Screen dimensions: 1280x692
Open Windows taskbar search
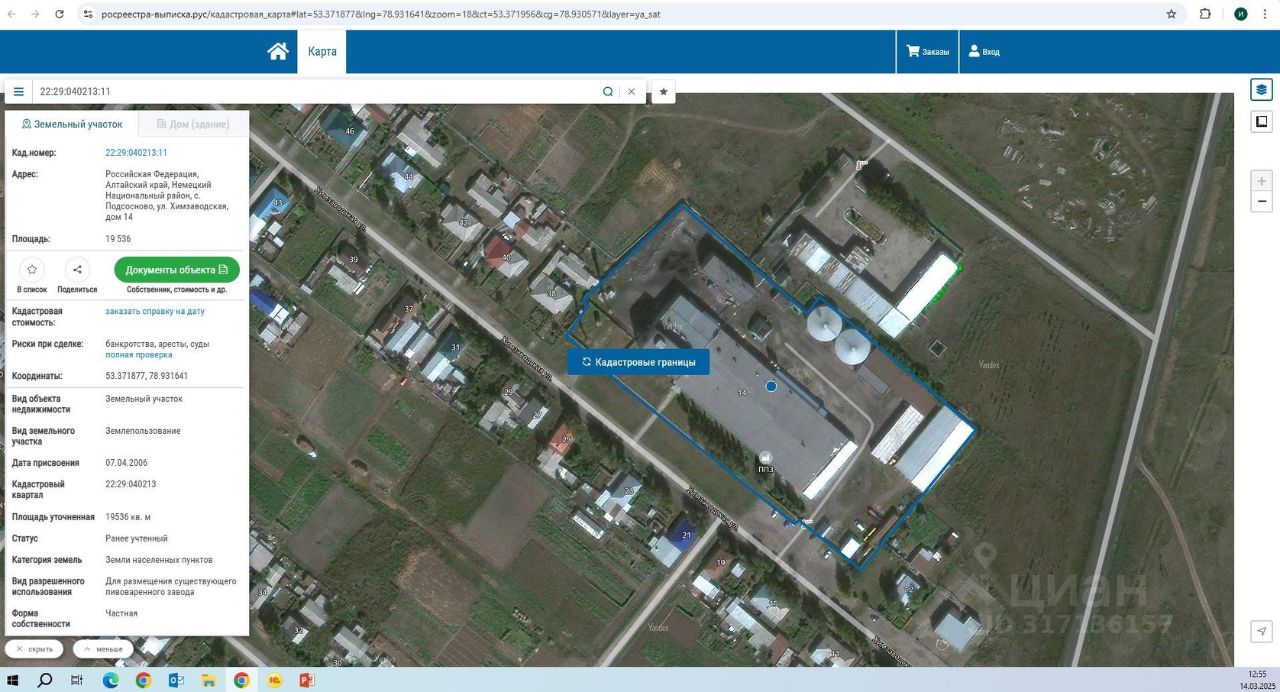(45, 680)
